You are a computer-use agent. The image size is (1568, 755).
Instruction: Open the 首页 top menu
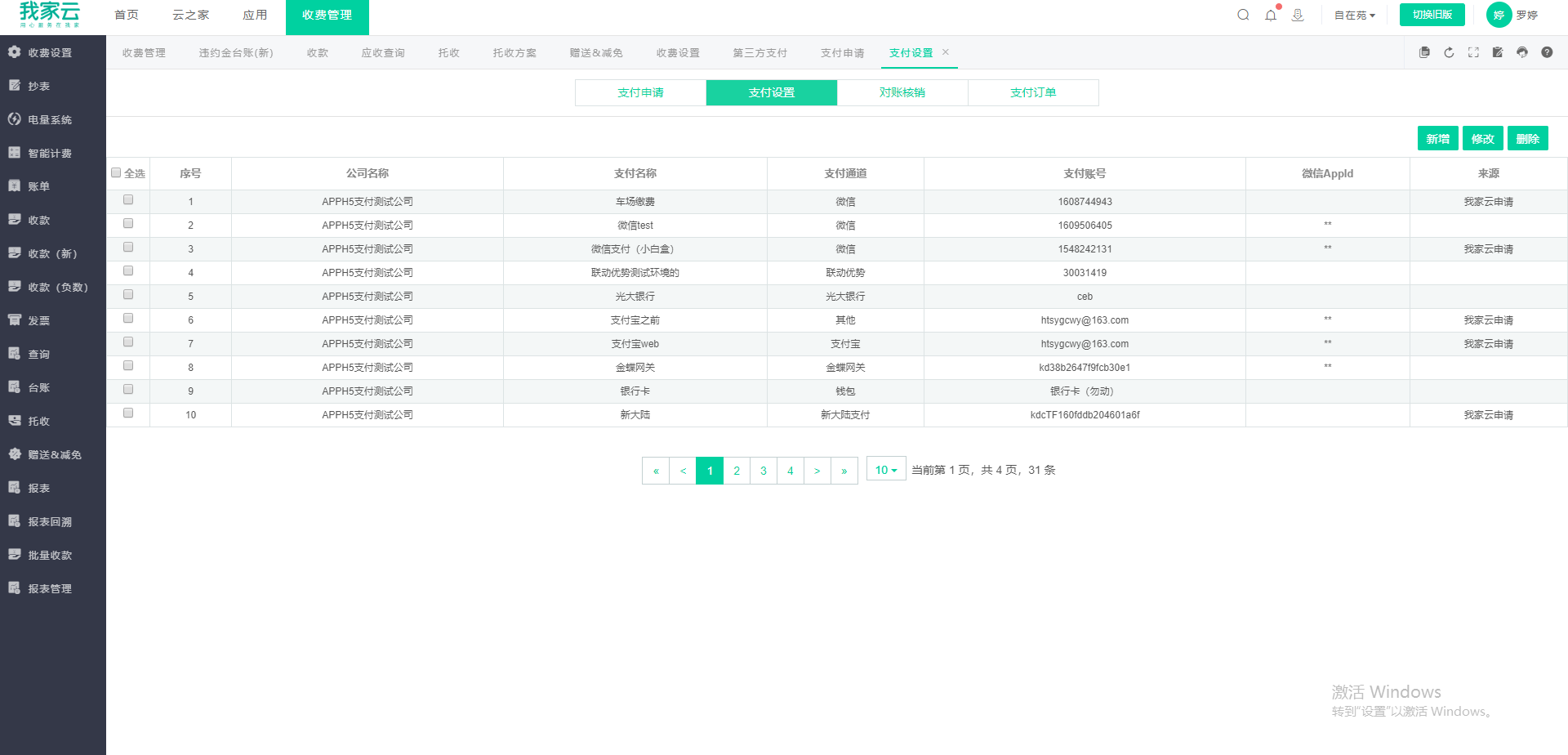[127, 15]
